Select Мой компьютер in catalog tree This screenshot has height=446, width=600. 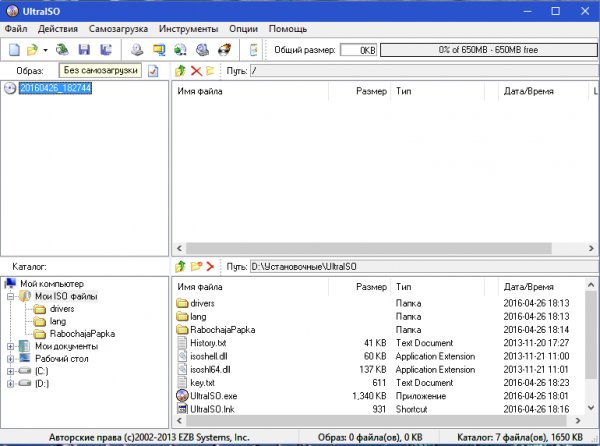[52, 284]
